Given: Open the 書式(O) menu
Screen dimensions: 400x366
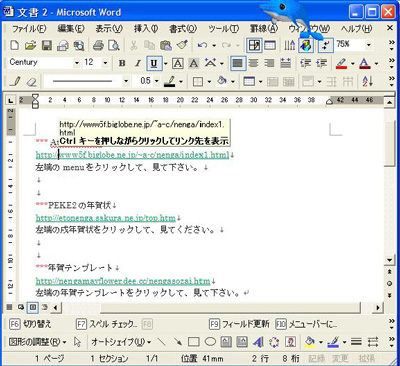Looking at the screenshot, I should point(183,29).
